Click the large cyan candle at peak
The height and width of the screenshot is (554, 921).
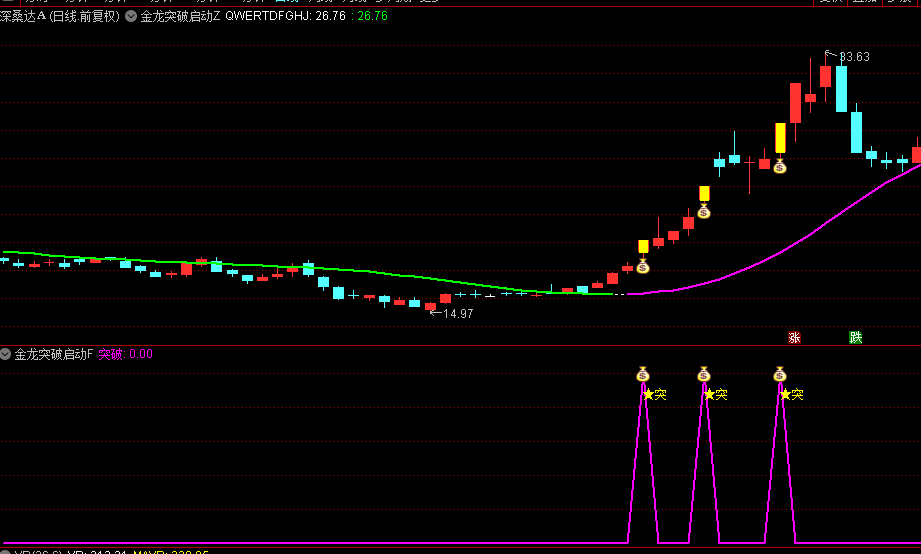(841, 89)
